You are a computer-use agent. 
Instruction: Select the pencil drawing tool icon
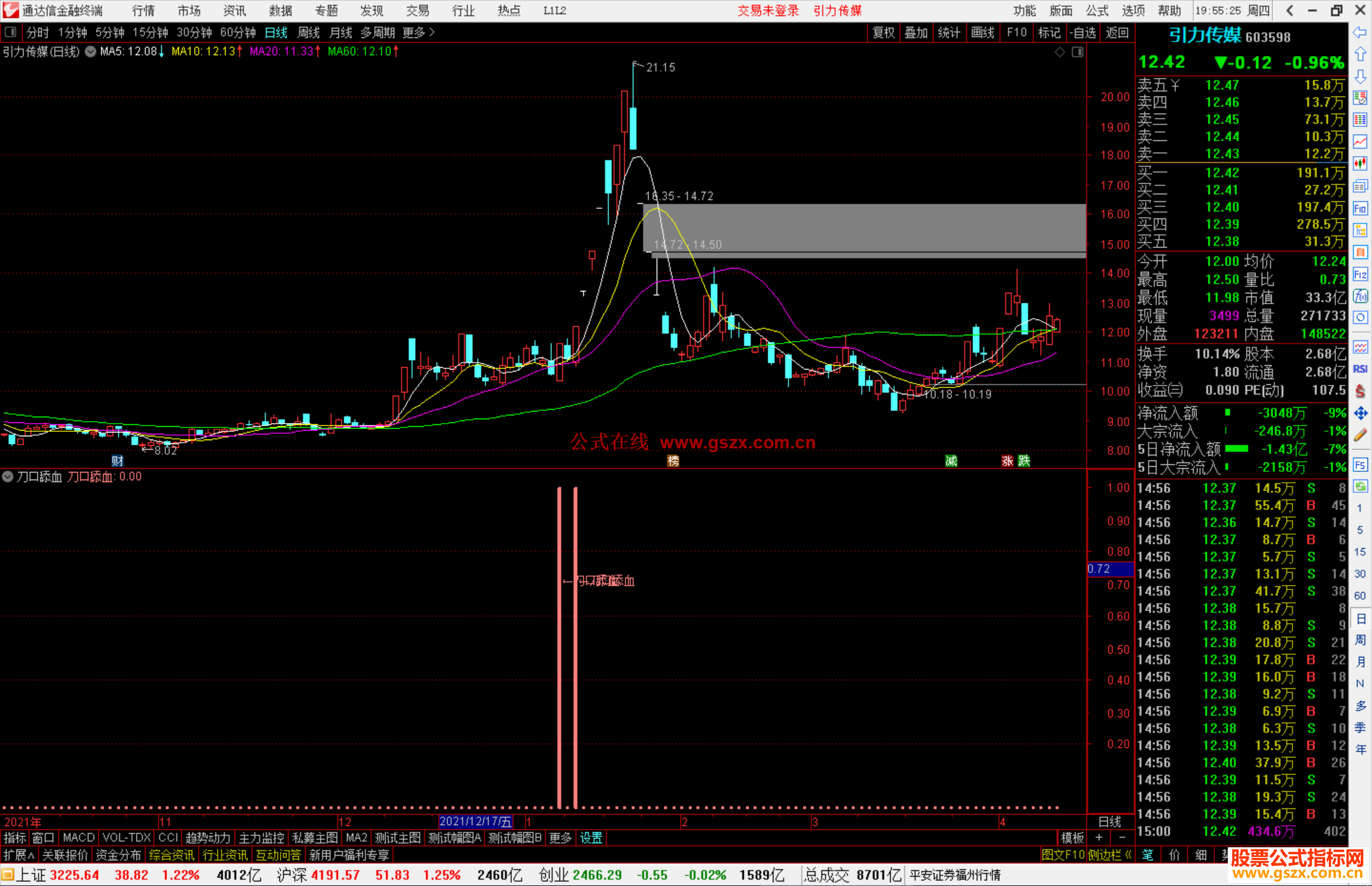1360,435
